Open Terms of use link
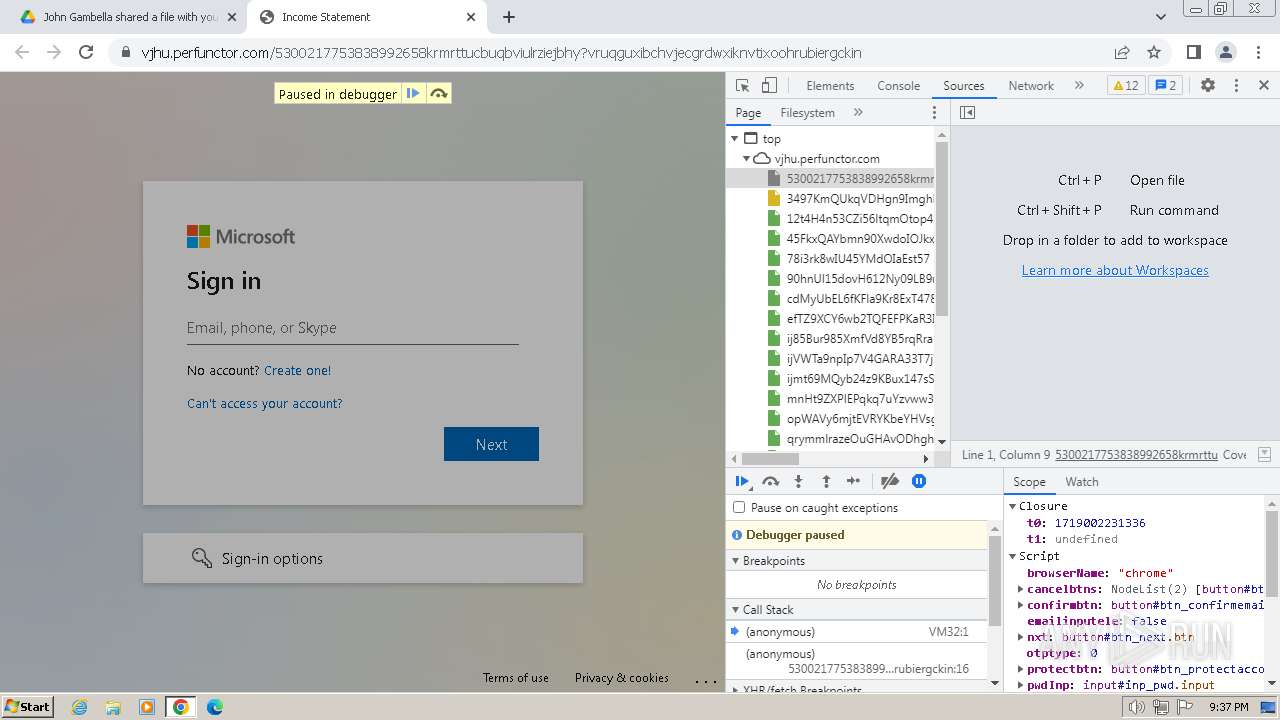Image resolution: width=1280 pixels, height=720 pixels. tap(516, 678)
